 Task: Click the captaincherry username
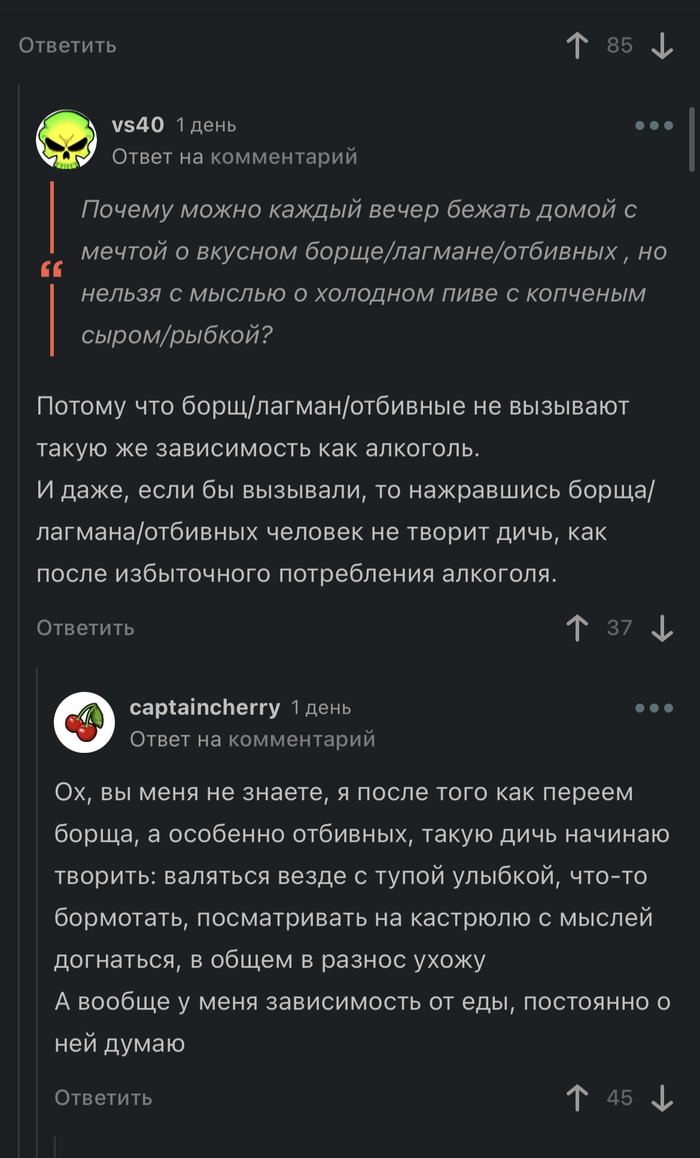click(205, 707)
